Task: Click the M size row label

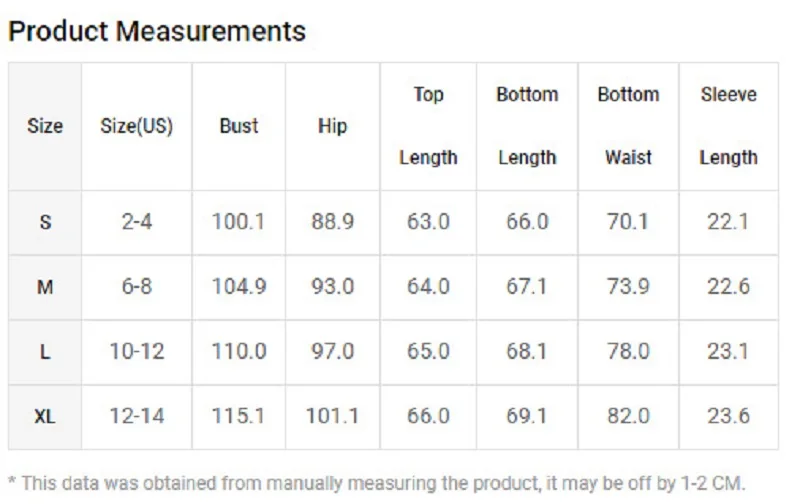Action: (x=45, y=287)
